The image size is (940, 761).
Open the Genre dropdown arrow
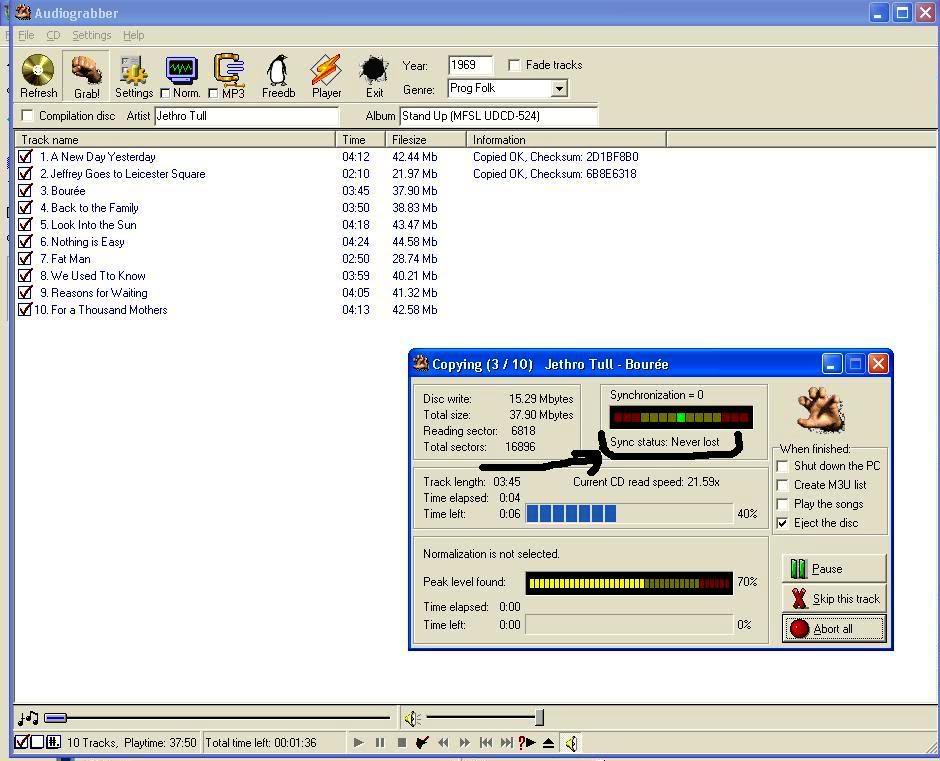click(559, 89)
